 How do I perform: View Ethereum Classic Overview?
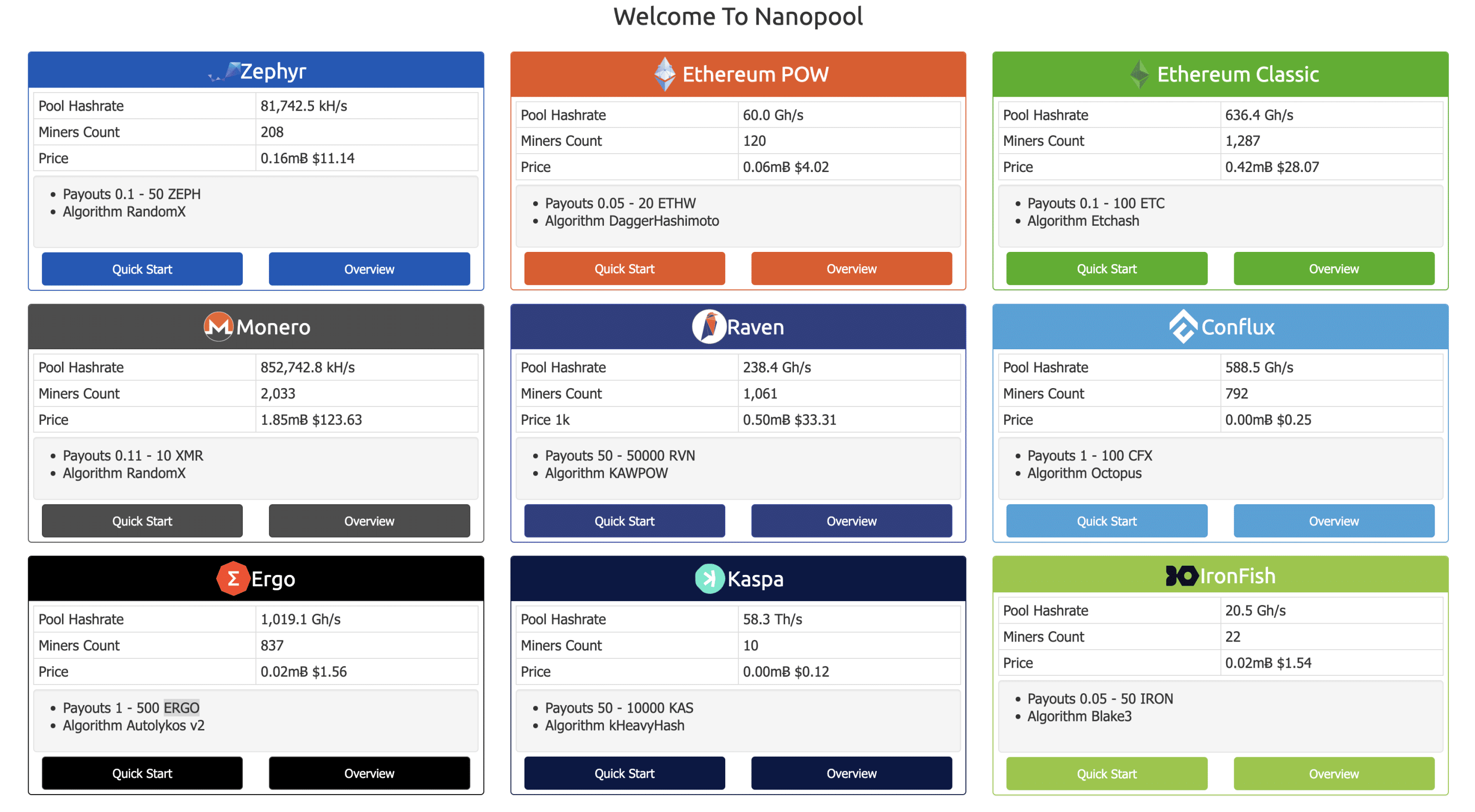click(1334, 268)
